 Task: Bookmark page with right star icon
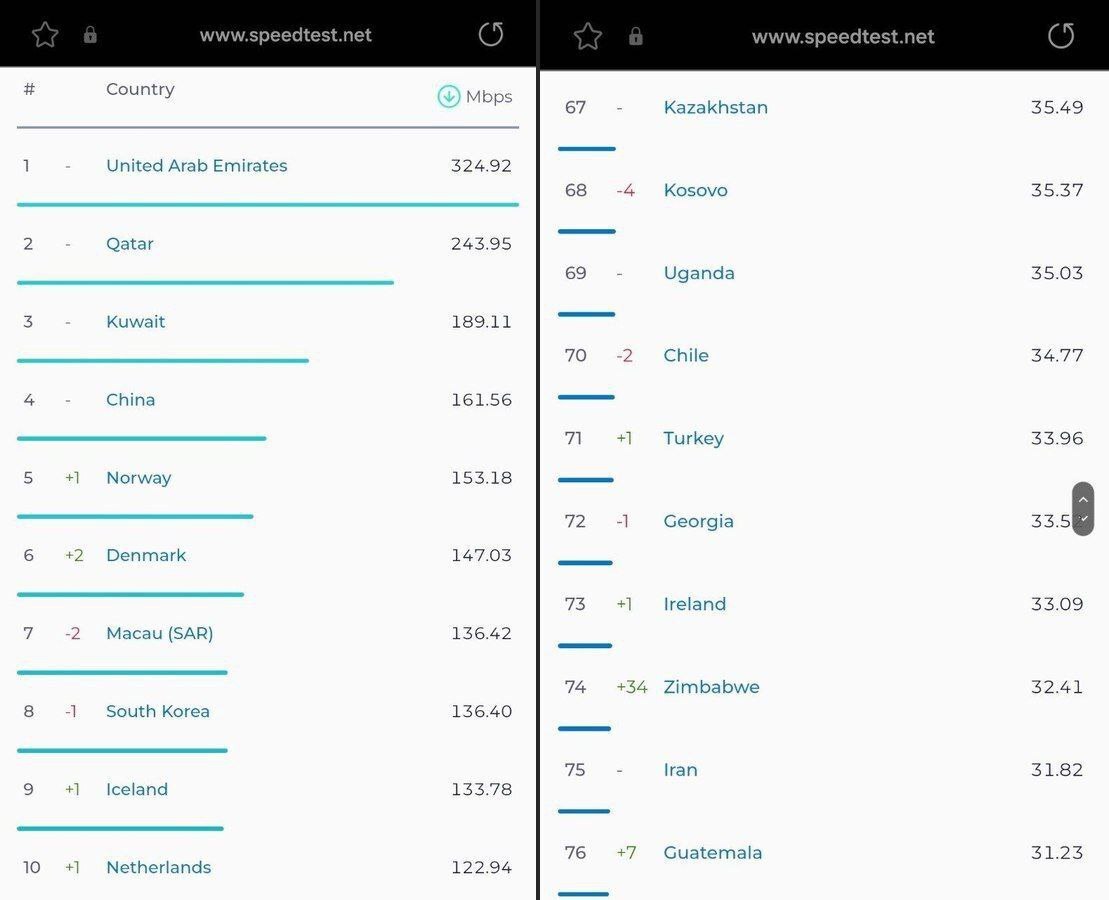587,37
